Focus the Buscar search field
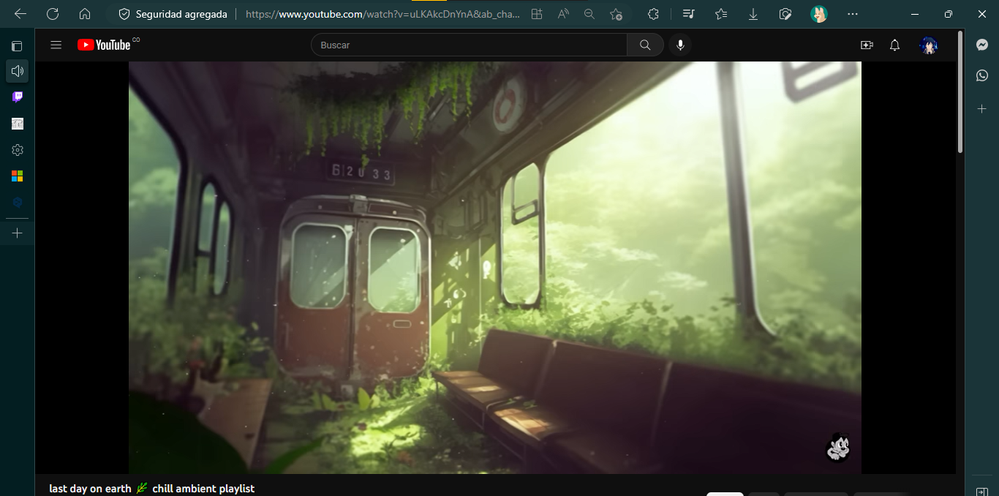 (469, 45)
